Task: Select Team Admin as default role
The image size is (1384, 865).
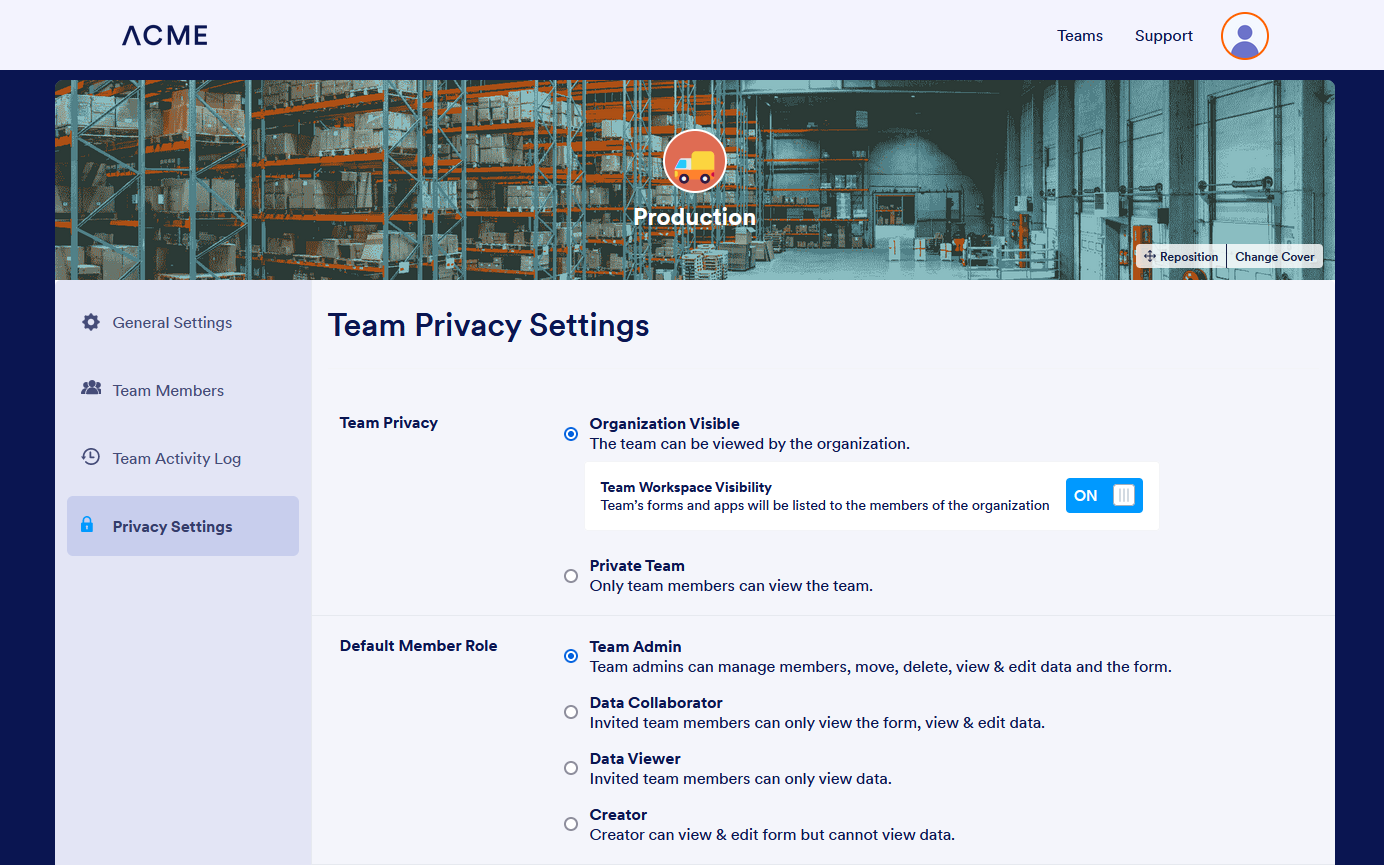Action: pos(571,656)
